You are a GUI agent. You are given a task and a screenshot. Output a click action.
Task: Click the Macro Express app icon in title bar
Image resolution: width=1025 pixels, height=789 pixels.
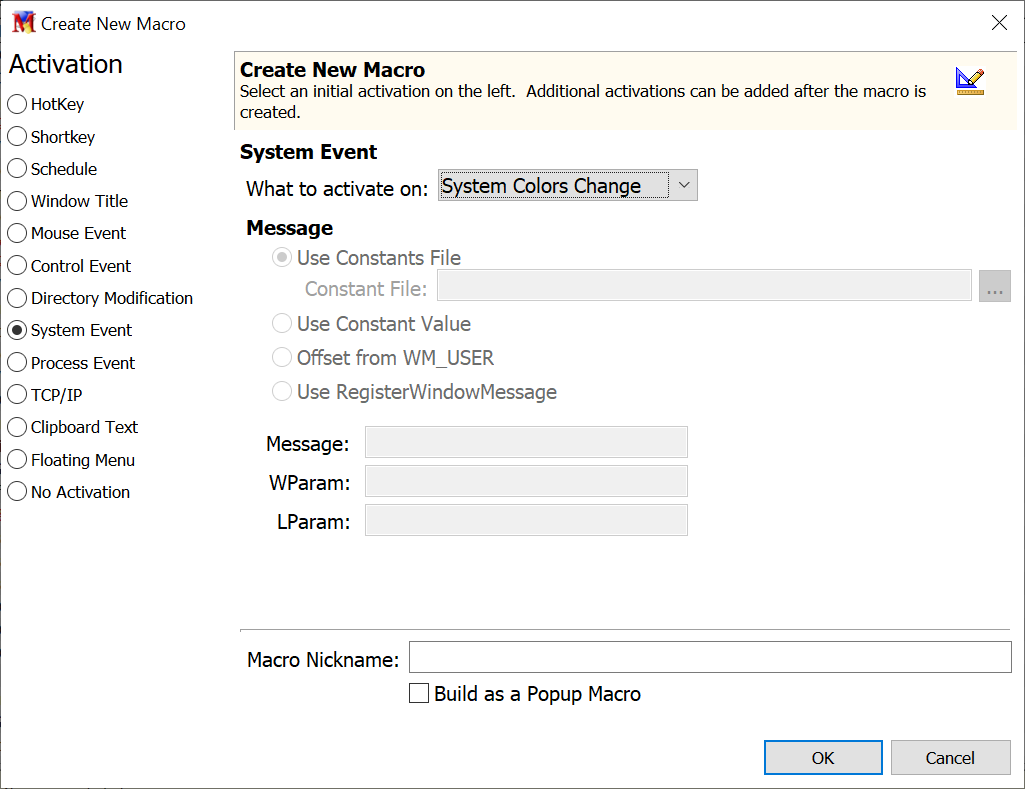[x=23, y=23]
